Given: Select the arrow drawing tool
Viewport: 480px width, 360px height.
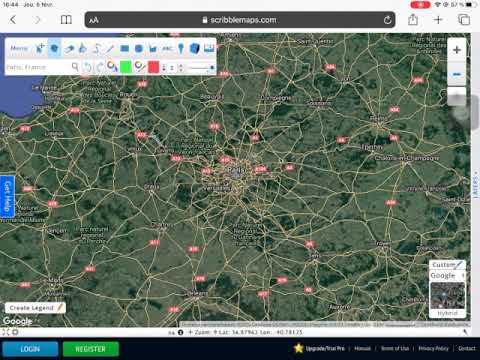Looking at the screenshot, I should click(69, 49).
